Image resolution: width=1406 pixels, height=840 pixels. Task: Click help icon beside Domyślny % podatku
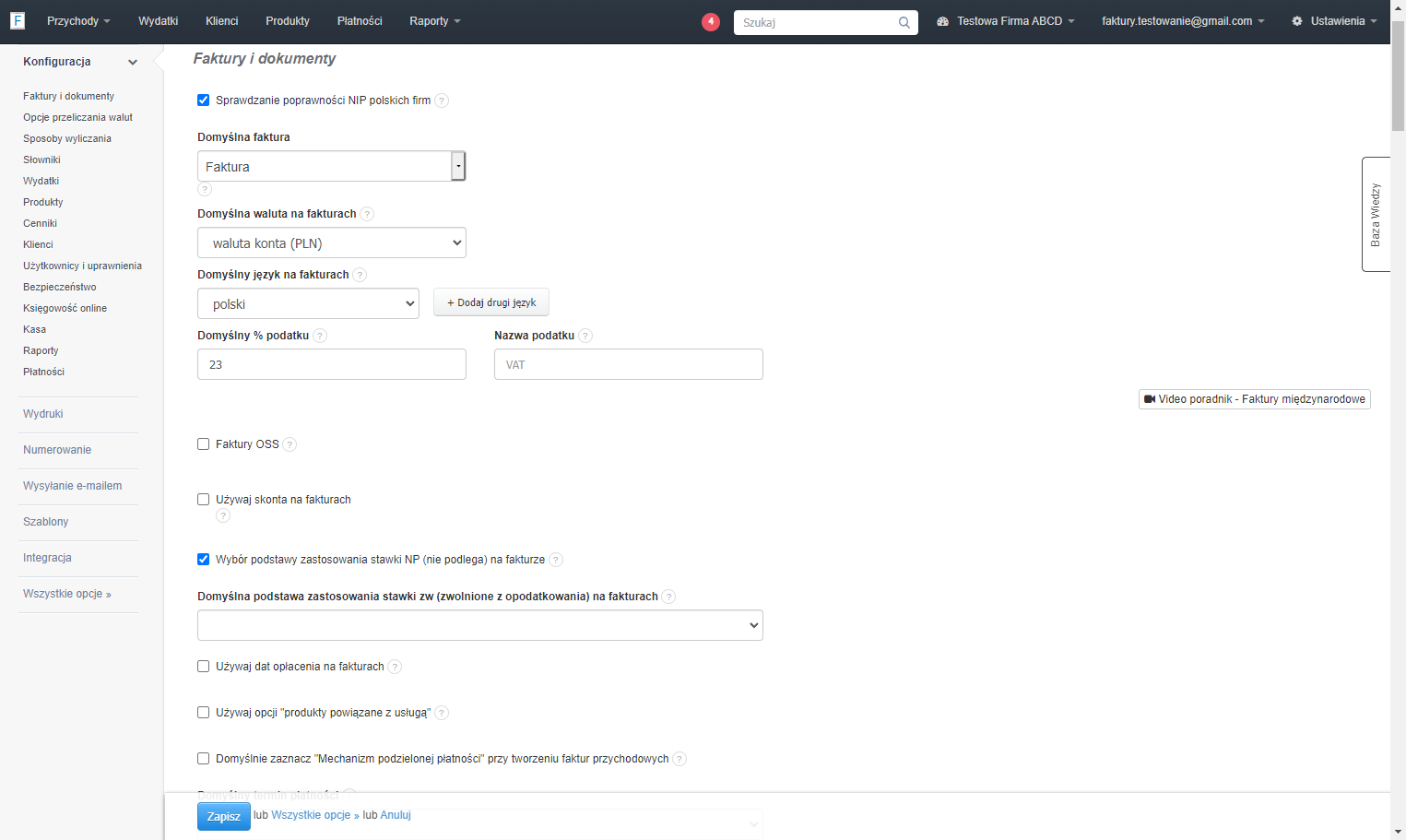point(320,336)
